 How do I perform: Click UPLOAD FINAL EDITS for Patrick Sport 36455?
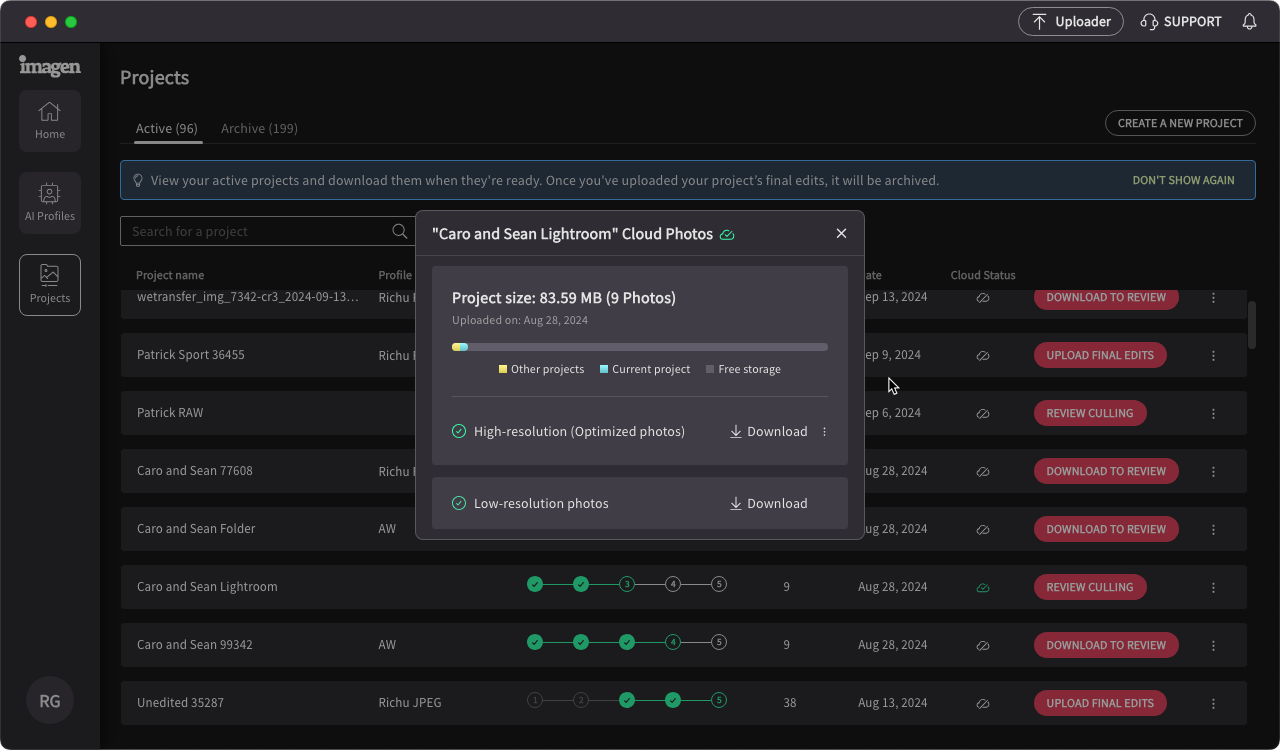pyautogui.click(x=1100, y=355)
